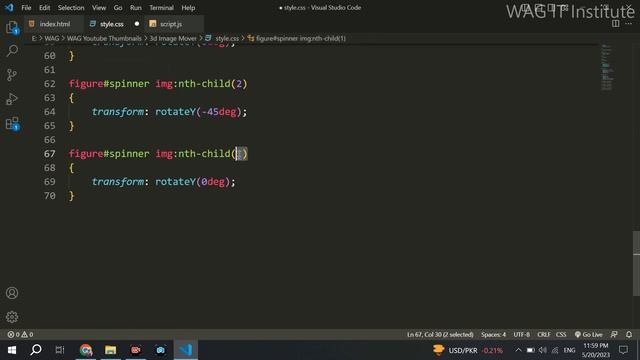Click WAG Youtube Thumbnails breadcrumb

pyautogui.click(x=104, y=38)
